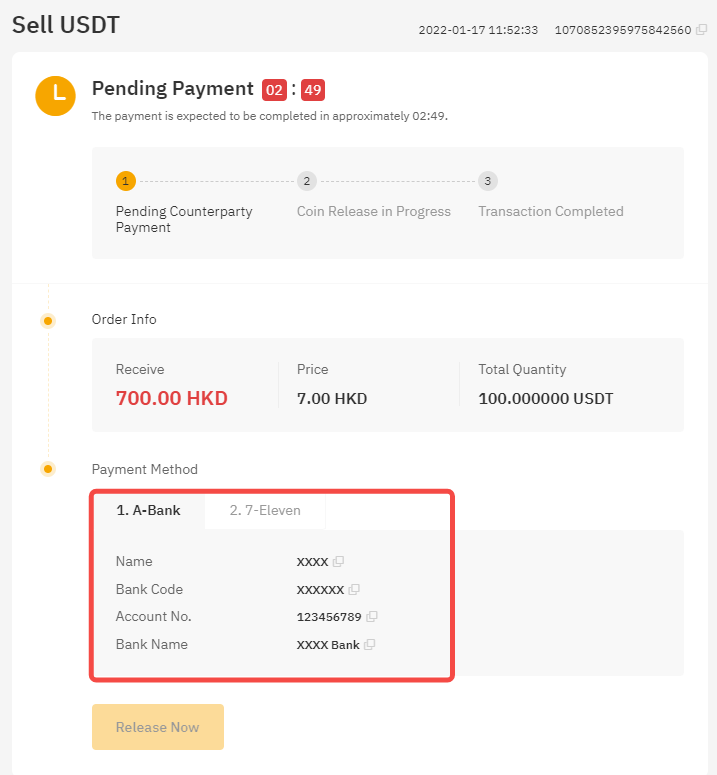Copy the order number at top right
This screenshot has height=775, width=717.
(x=701, y=30)
